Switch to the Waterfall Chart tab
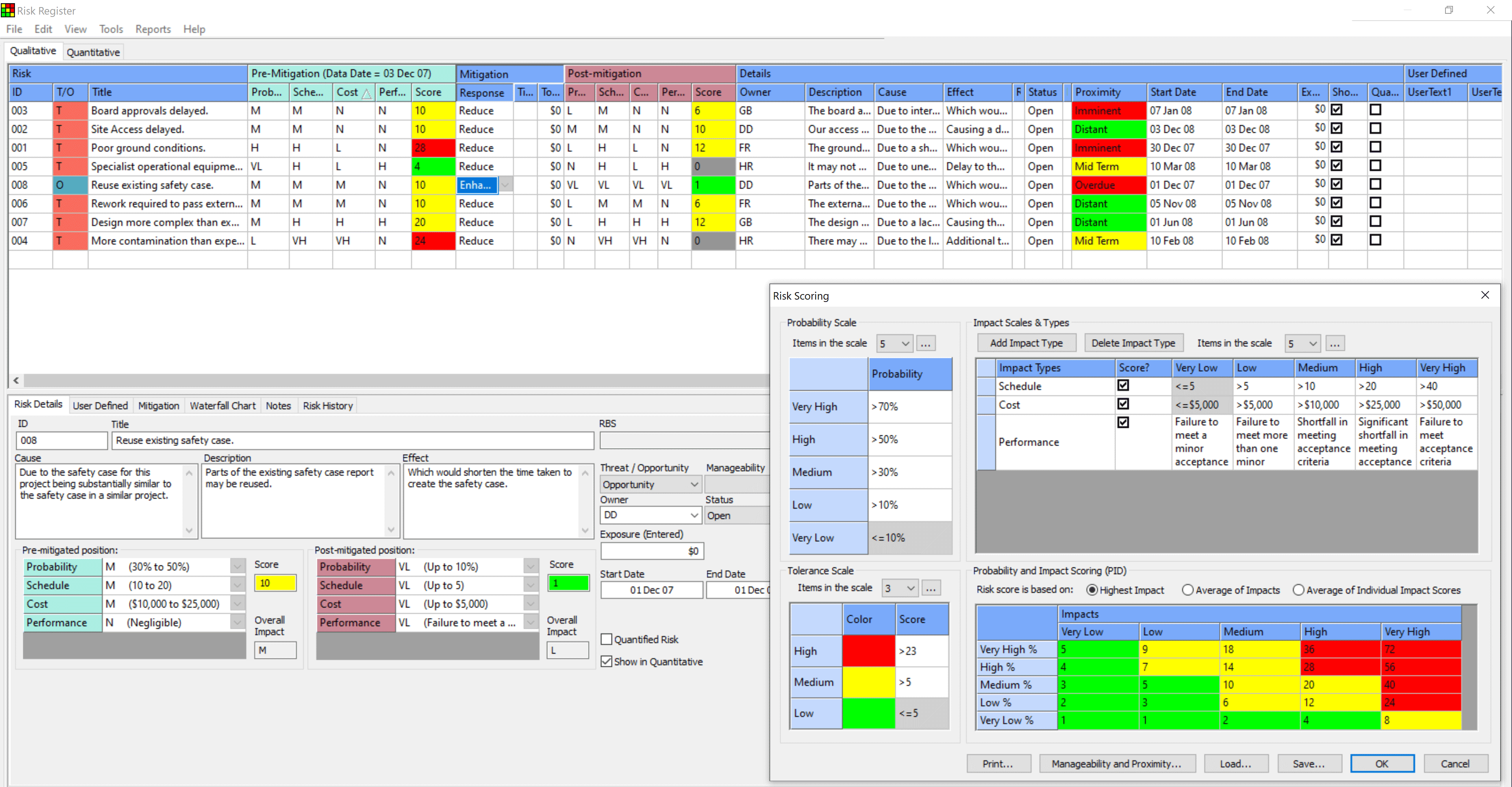Viewport: 1512px width, 787px height. 222,406
